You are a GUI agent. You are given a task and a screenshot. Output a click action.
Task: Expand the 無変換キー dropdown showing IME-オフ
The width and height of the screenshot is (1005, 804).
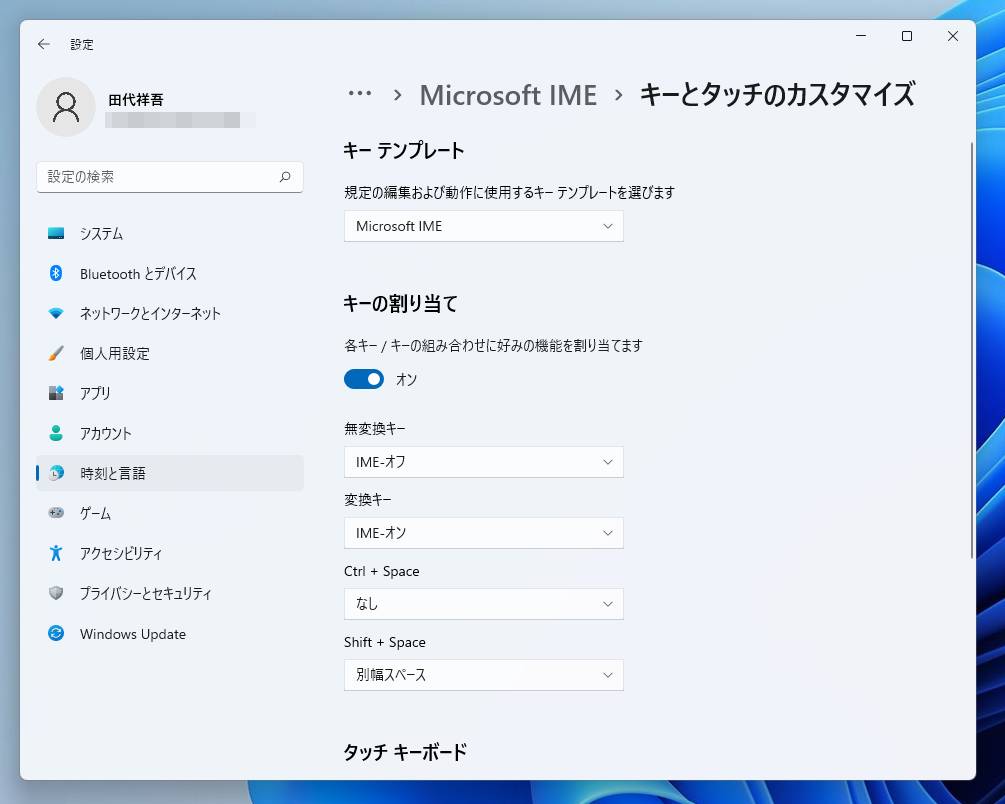[483, 461]
